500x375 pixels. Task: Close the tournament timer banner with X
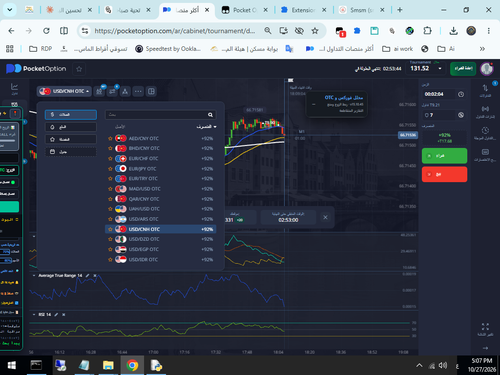coord(325,217)
